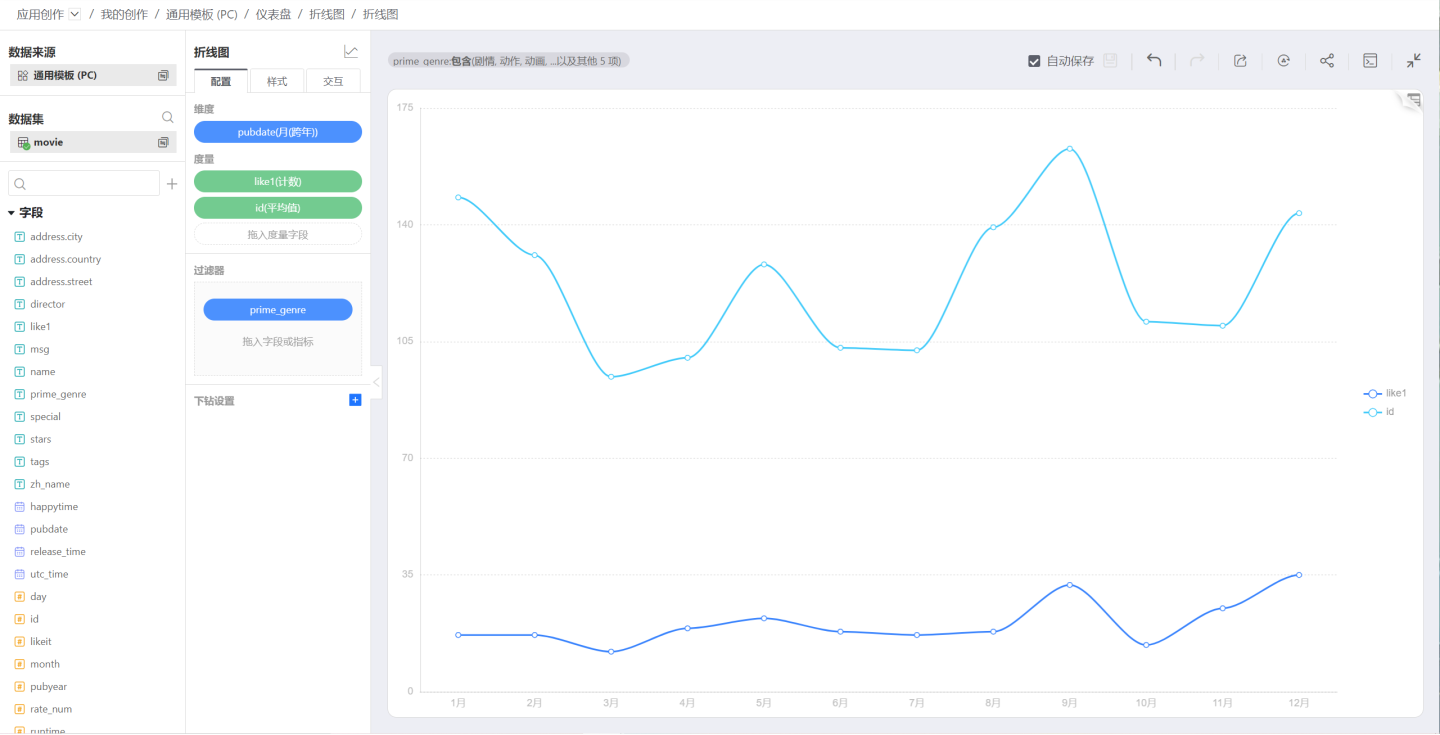Click the undo arrow in the toolbar

(x=1154, y=61)
